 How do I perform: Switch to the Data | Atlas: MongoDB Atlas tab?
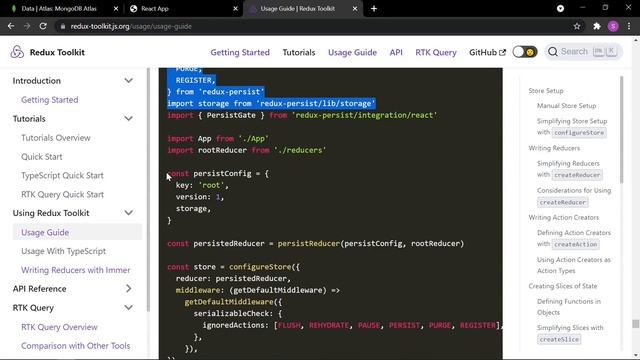[59, 9]
